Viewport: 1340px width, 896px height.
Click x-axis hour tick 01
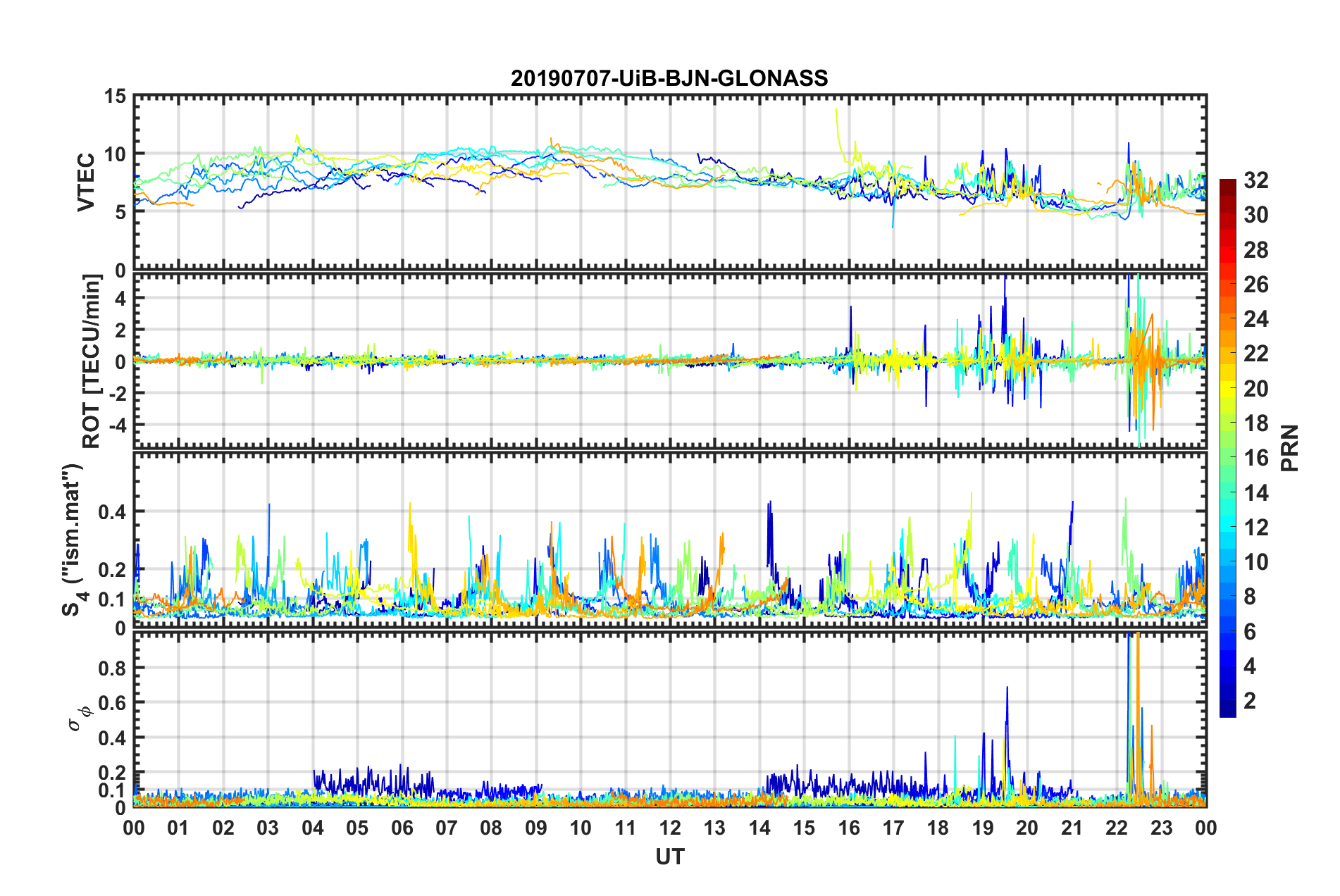point(178,828)
